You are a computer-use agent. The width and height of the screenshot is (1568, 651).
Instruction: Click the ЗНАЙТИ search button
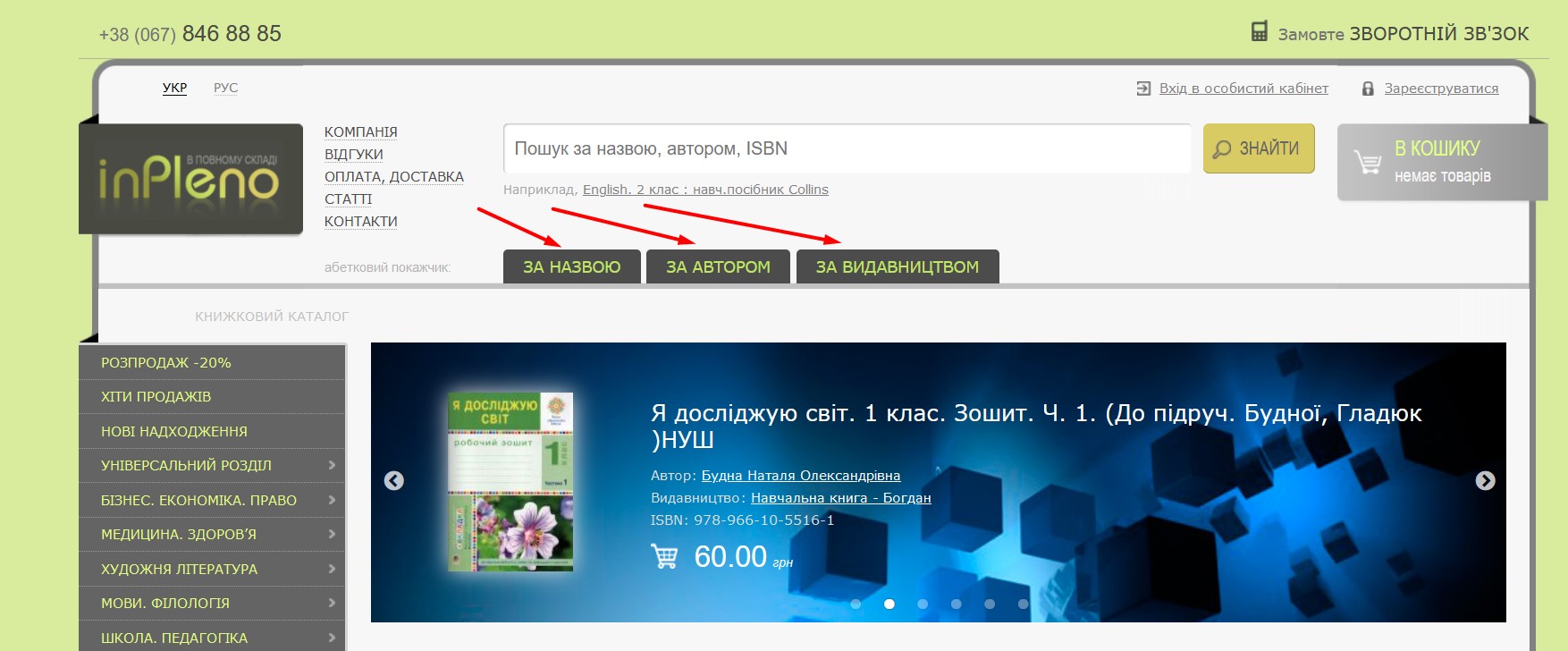pos(1259,148)
